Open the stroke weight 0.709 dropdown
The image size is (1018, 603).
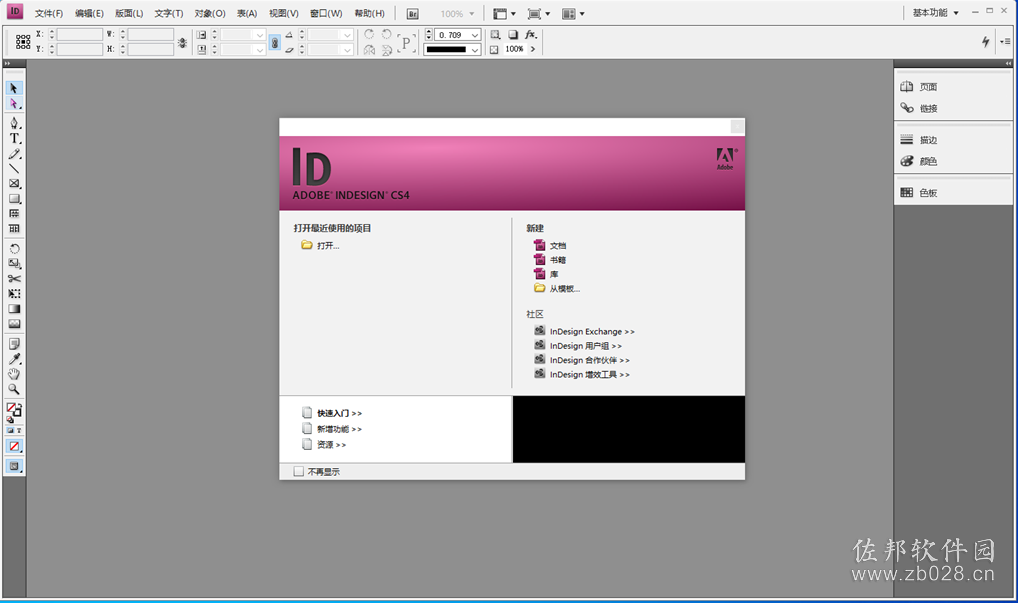[475, 35]
